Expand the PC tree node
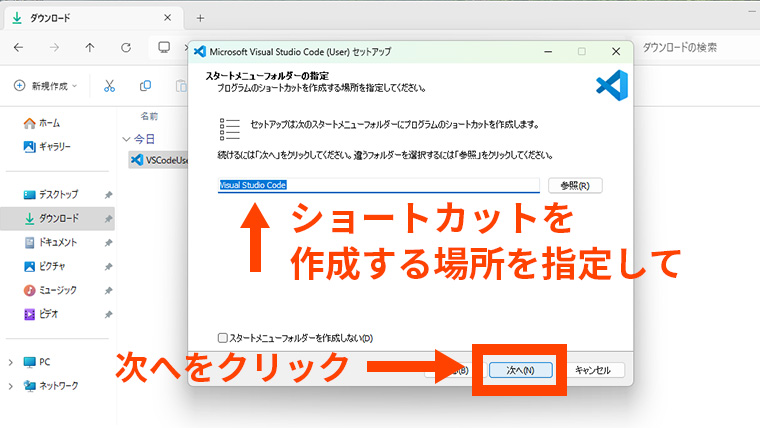 point(11,361)
